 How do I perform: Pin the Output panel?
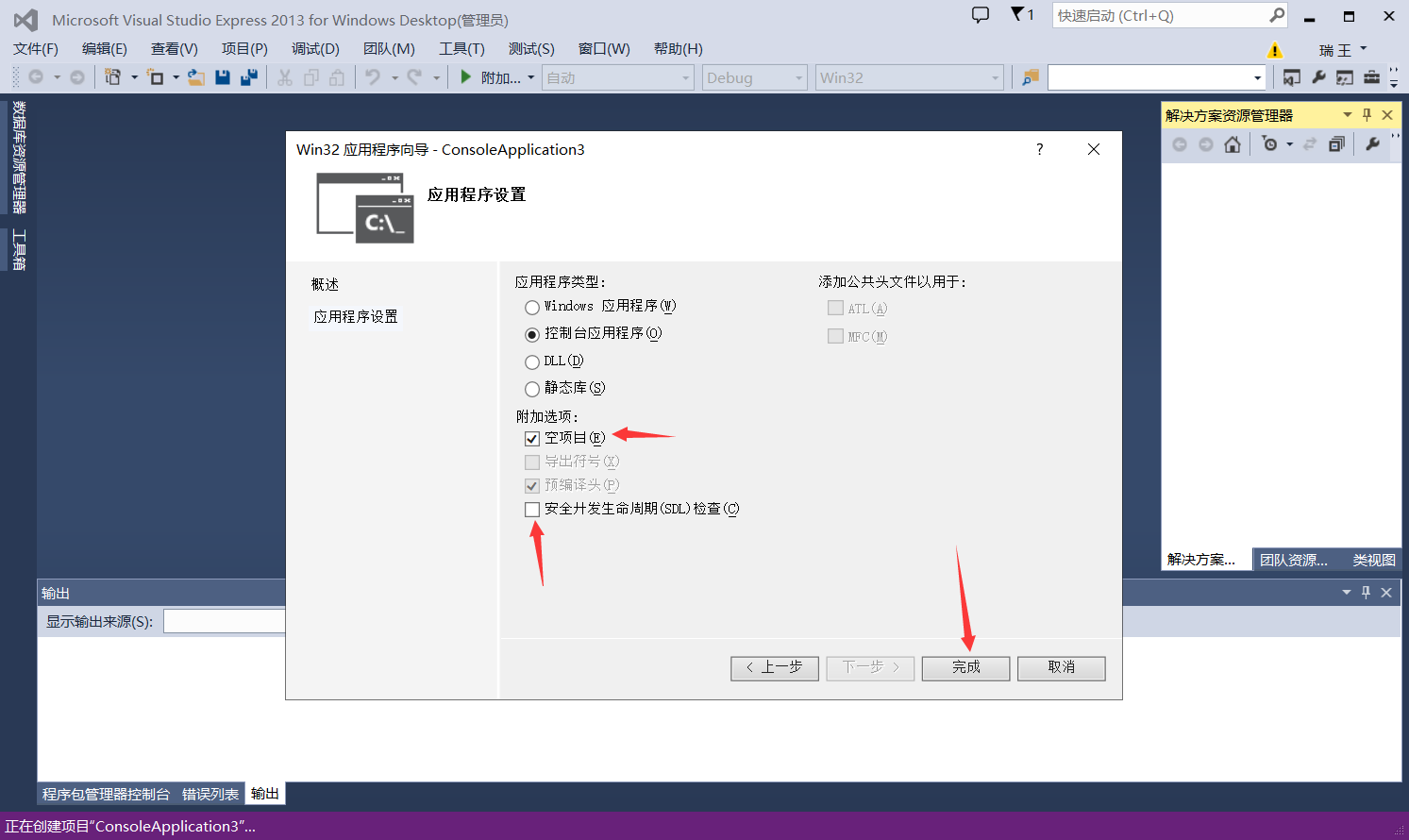[x=1366, y=593]
